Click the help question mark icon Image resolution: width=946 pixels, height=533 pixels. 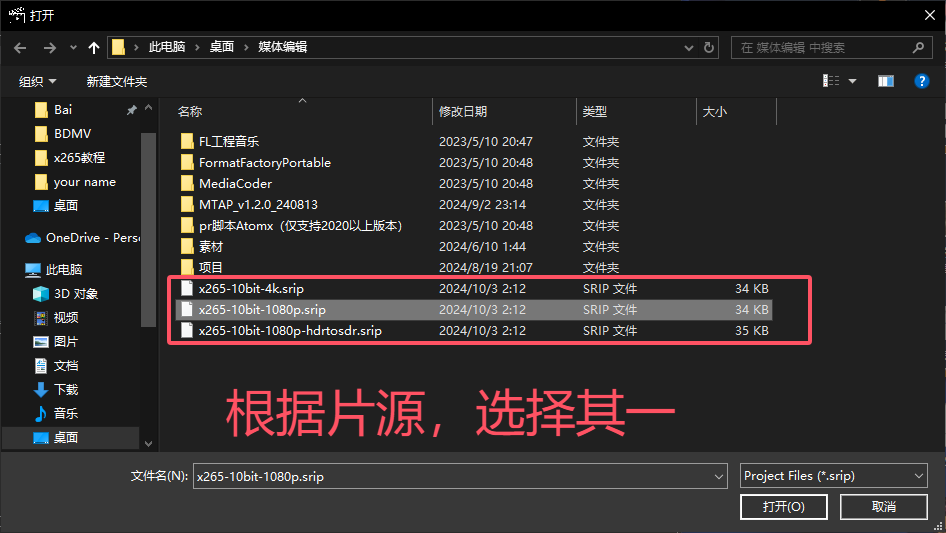point(922,81)
